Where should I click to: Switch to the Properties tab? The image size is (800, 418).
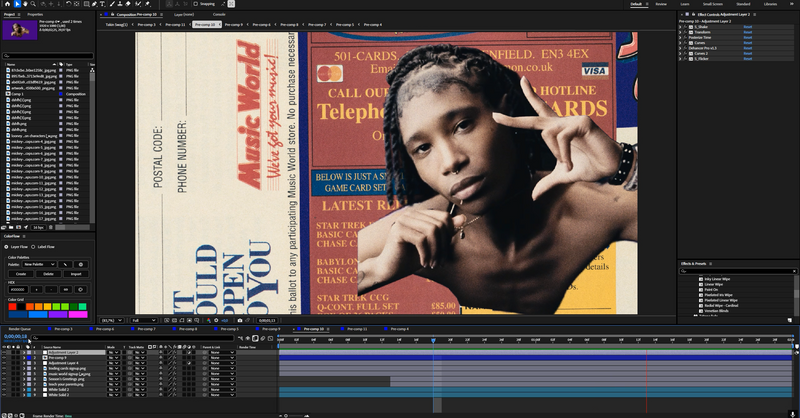[x=35, y=14]
